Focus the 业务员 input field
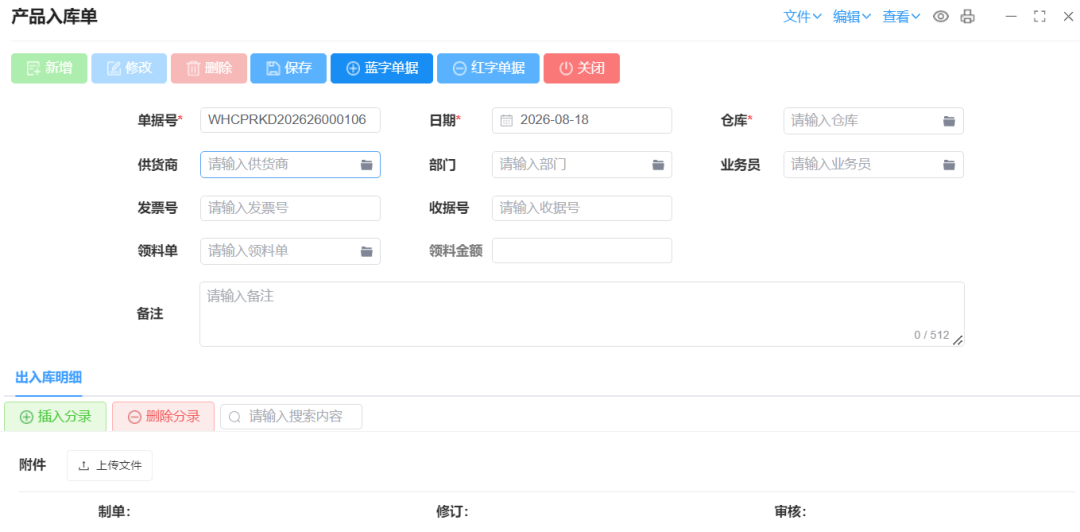This screenshot has height=532, width=1080. tap(873, 165)
